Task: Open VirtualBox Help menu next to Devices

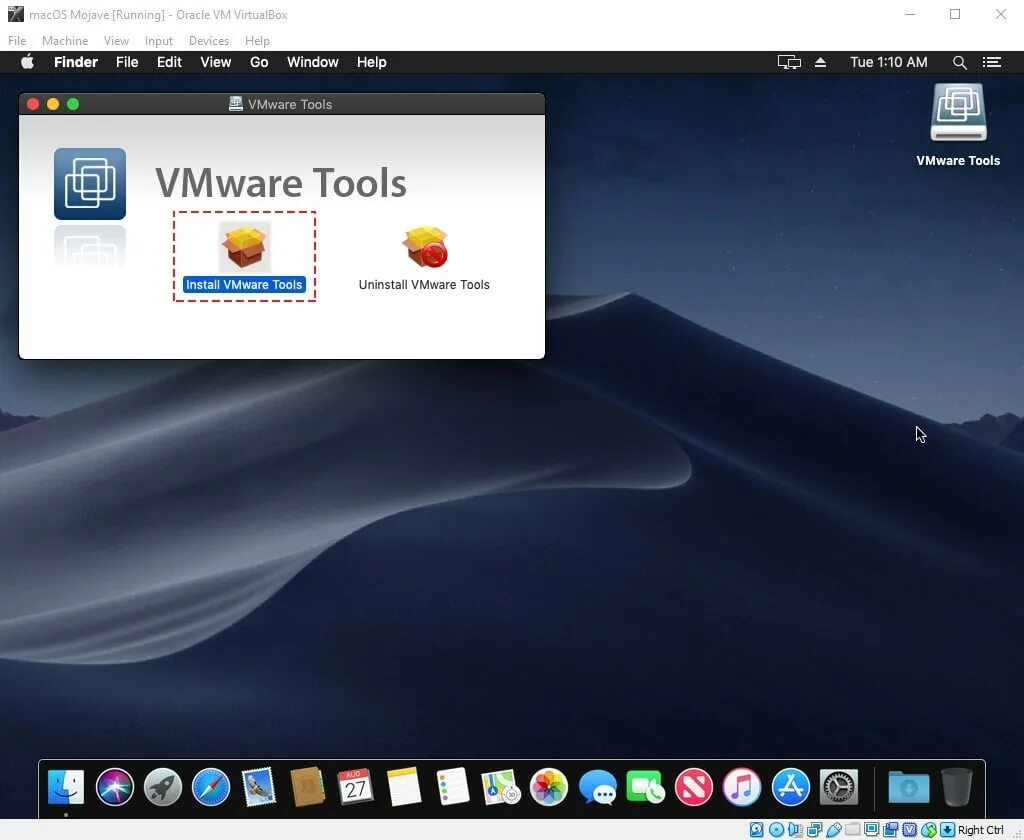Action: [257, 40]
